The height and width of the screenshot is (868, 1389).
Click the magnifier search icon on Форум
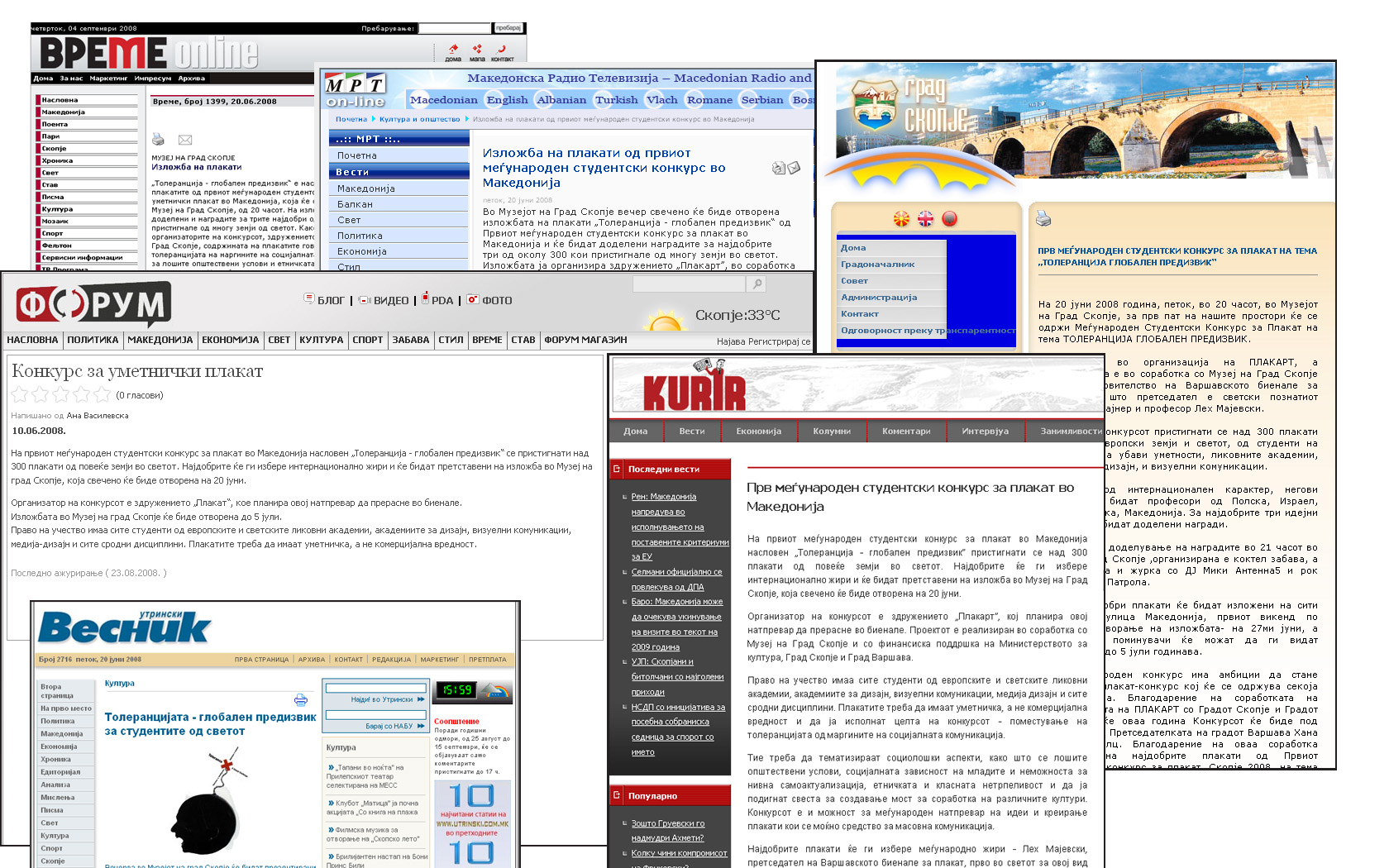757,284
